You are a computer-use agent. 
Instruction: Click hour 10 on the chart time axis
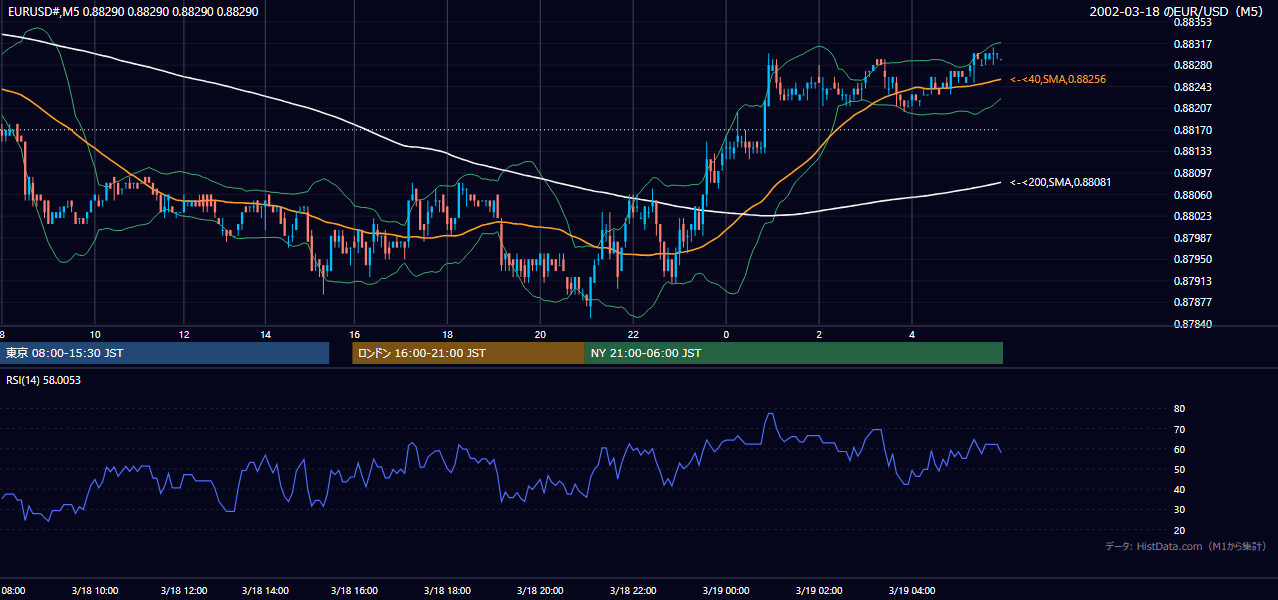pos(95,334)
